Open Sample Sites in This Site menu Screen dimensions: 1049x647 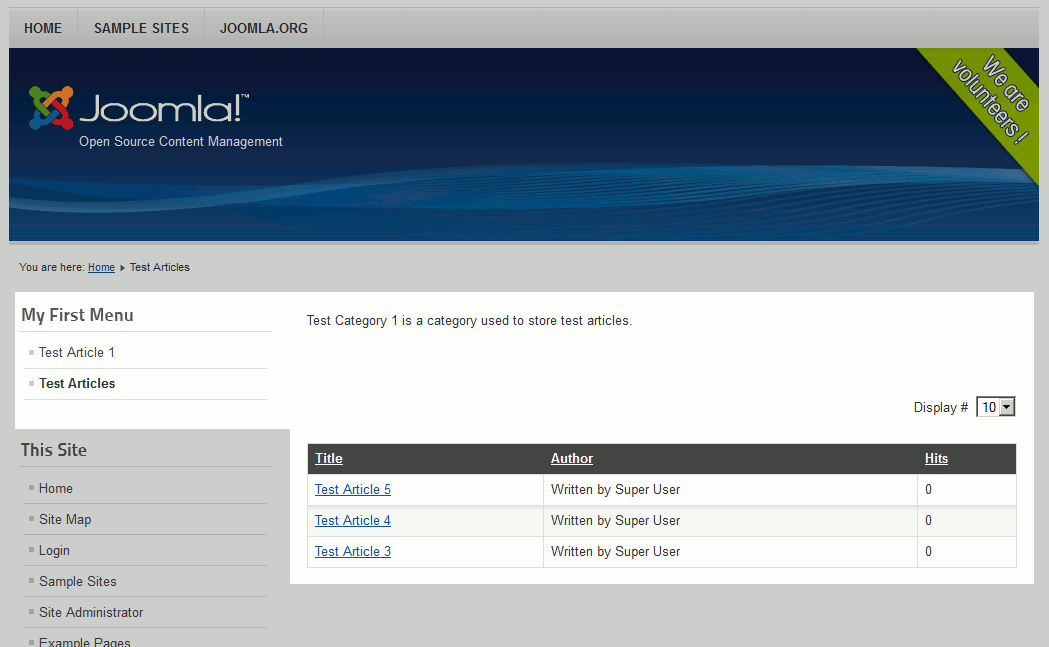click(78, 581)
